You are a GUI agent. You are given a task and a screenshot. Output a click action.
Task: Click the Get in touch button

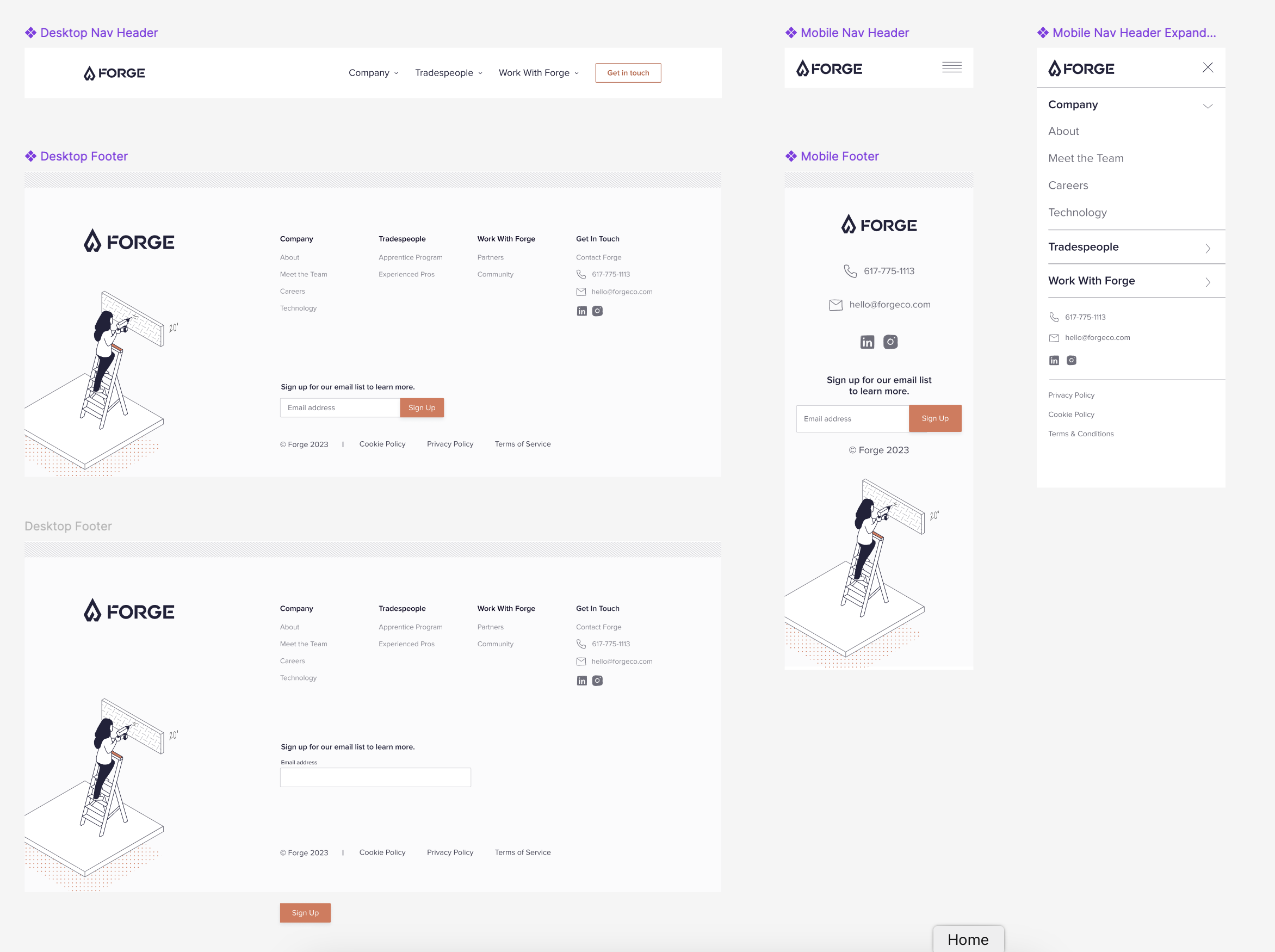628,72
